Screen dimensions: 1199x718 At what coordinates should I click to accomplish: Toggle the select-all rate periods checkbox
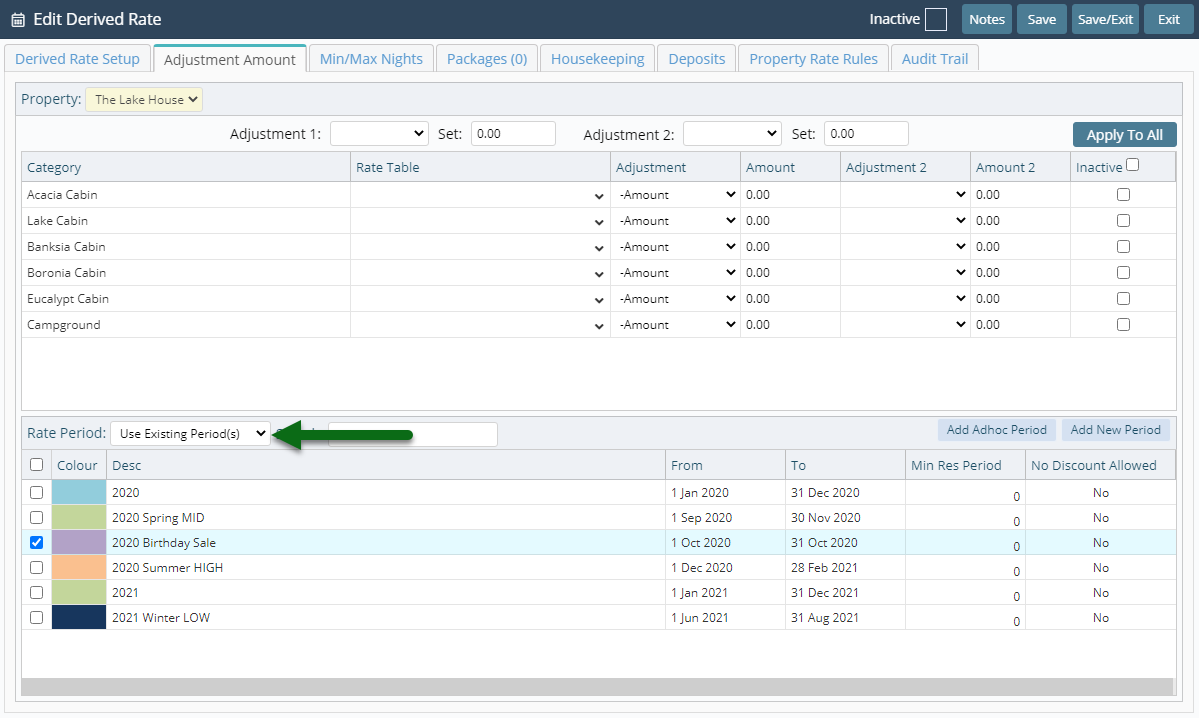(36, 465)
